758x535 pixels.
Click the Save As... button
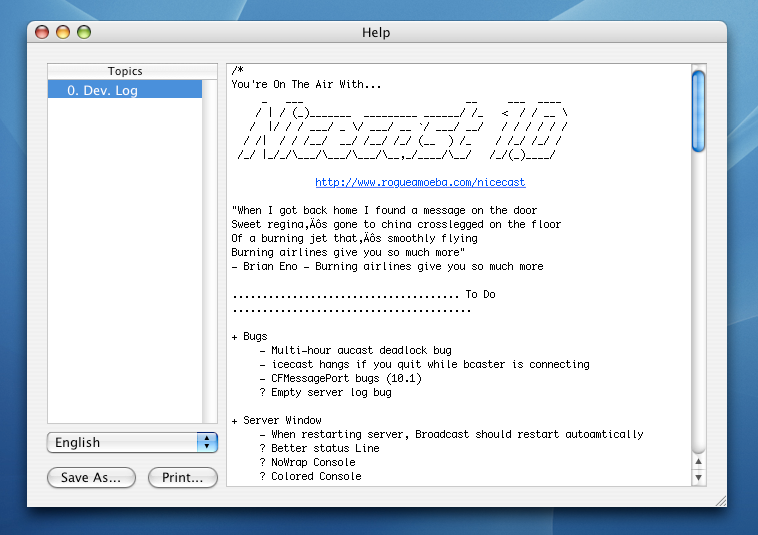click(x=91, y=477)
